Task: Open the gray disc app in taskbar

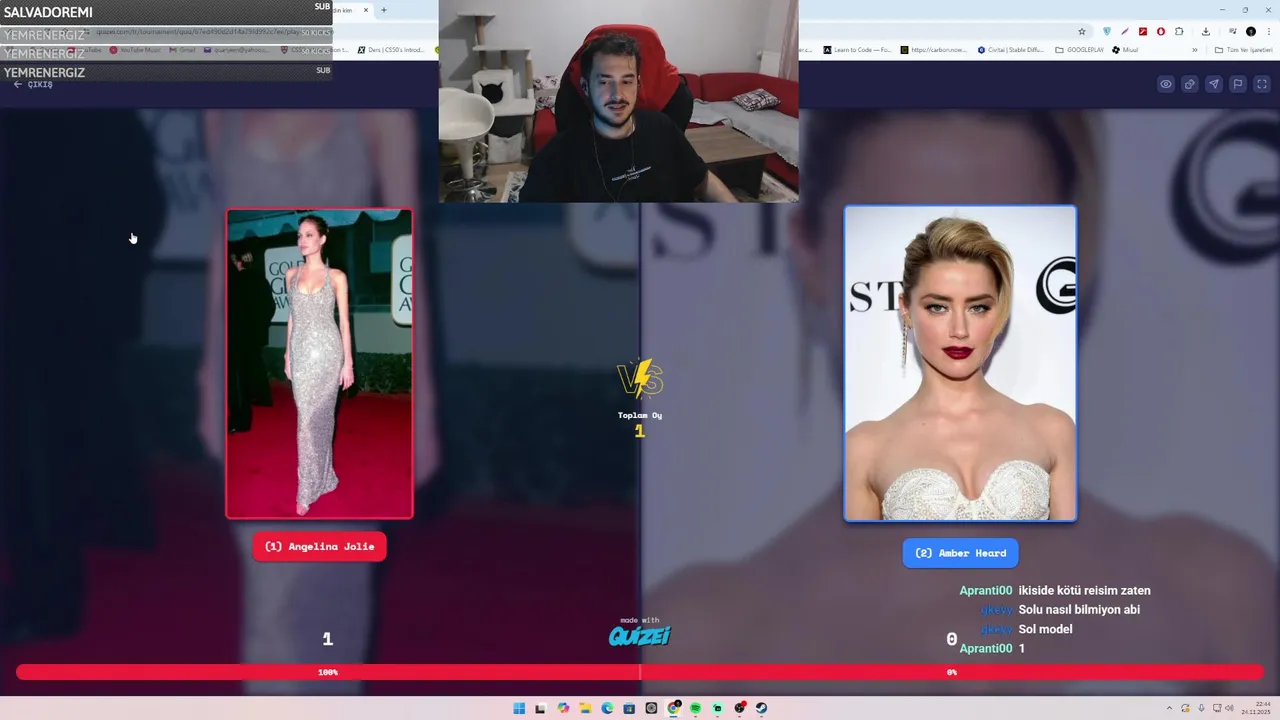Action: [x=651, y=708]
